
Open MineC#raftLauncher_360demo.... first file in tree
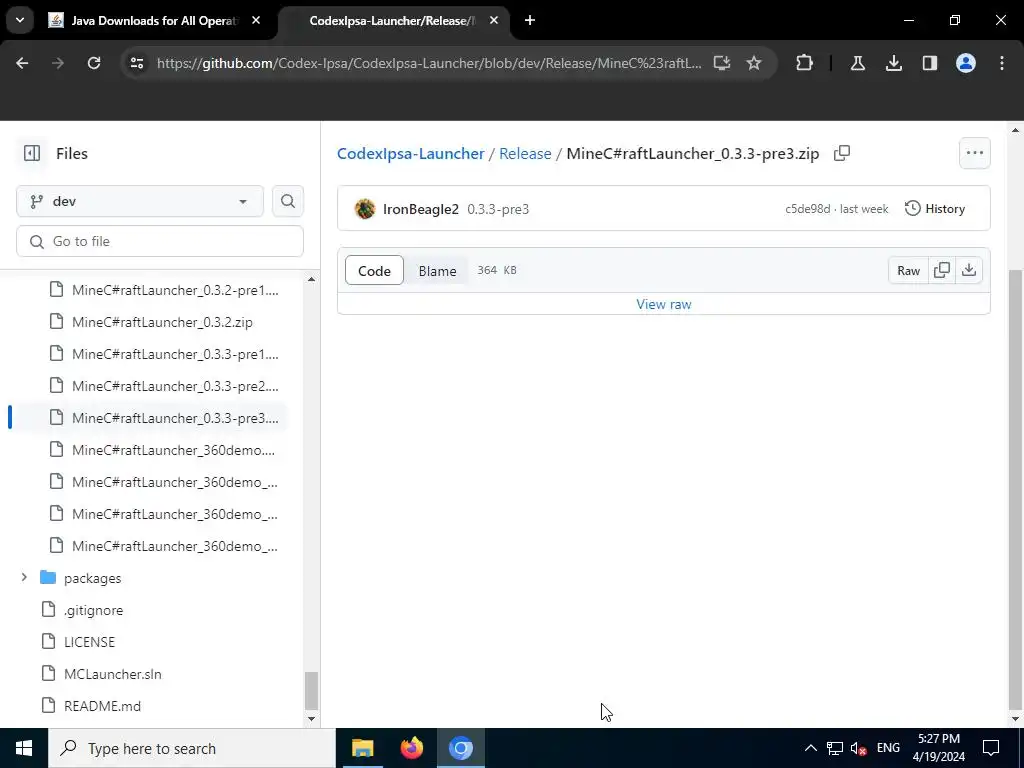point(174,450)
